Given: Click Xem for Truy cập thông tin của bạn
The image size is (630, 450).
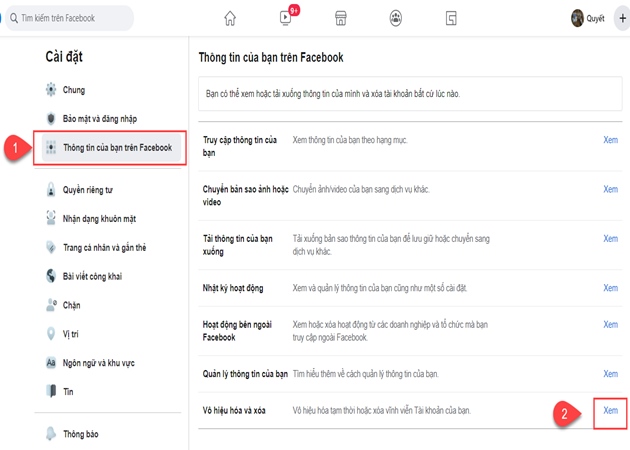Looking at the screenshot, I should point(610,140).
